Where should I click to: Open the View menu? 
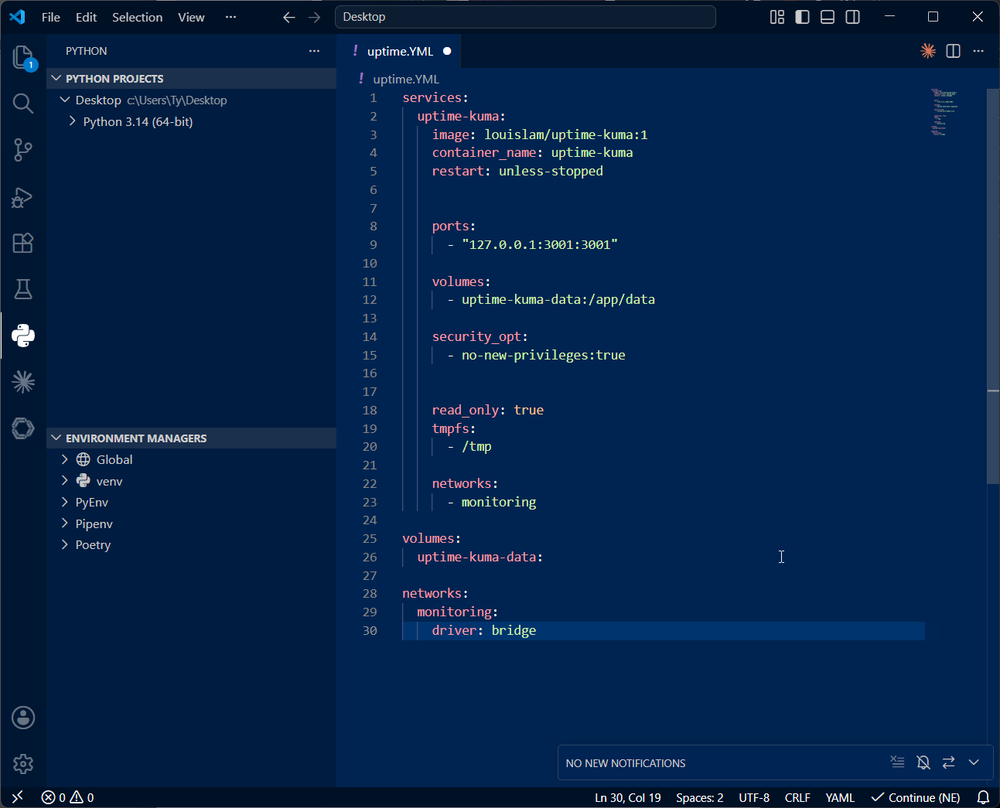(x=191, y=17)
